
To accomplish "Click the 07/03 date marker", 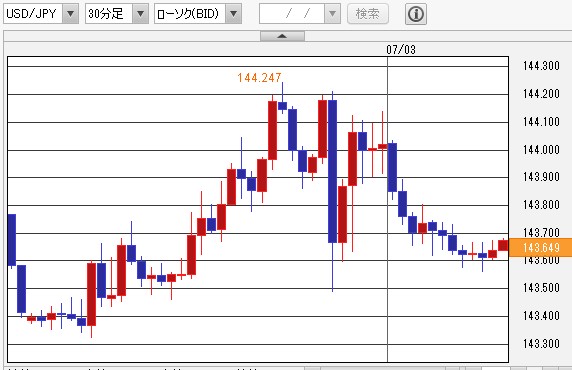I will click(x=401, y=50).
